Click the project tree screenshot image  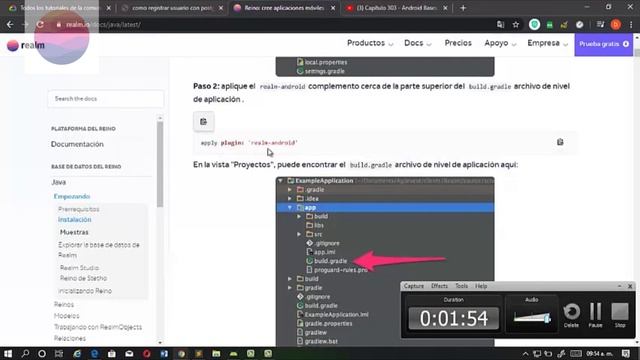pyautogui.click(x=385, y=262)
